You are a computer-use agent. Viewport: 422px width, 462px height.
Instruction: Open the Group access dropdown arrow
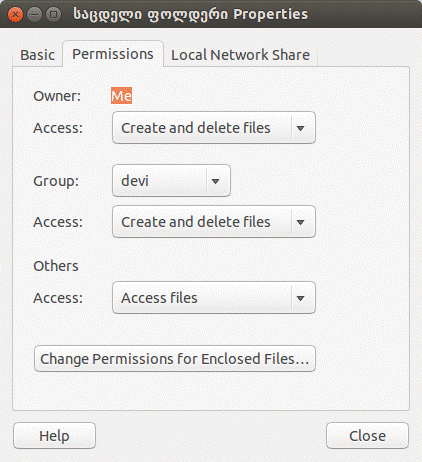coord(301,222)
